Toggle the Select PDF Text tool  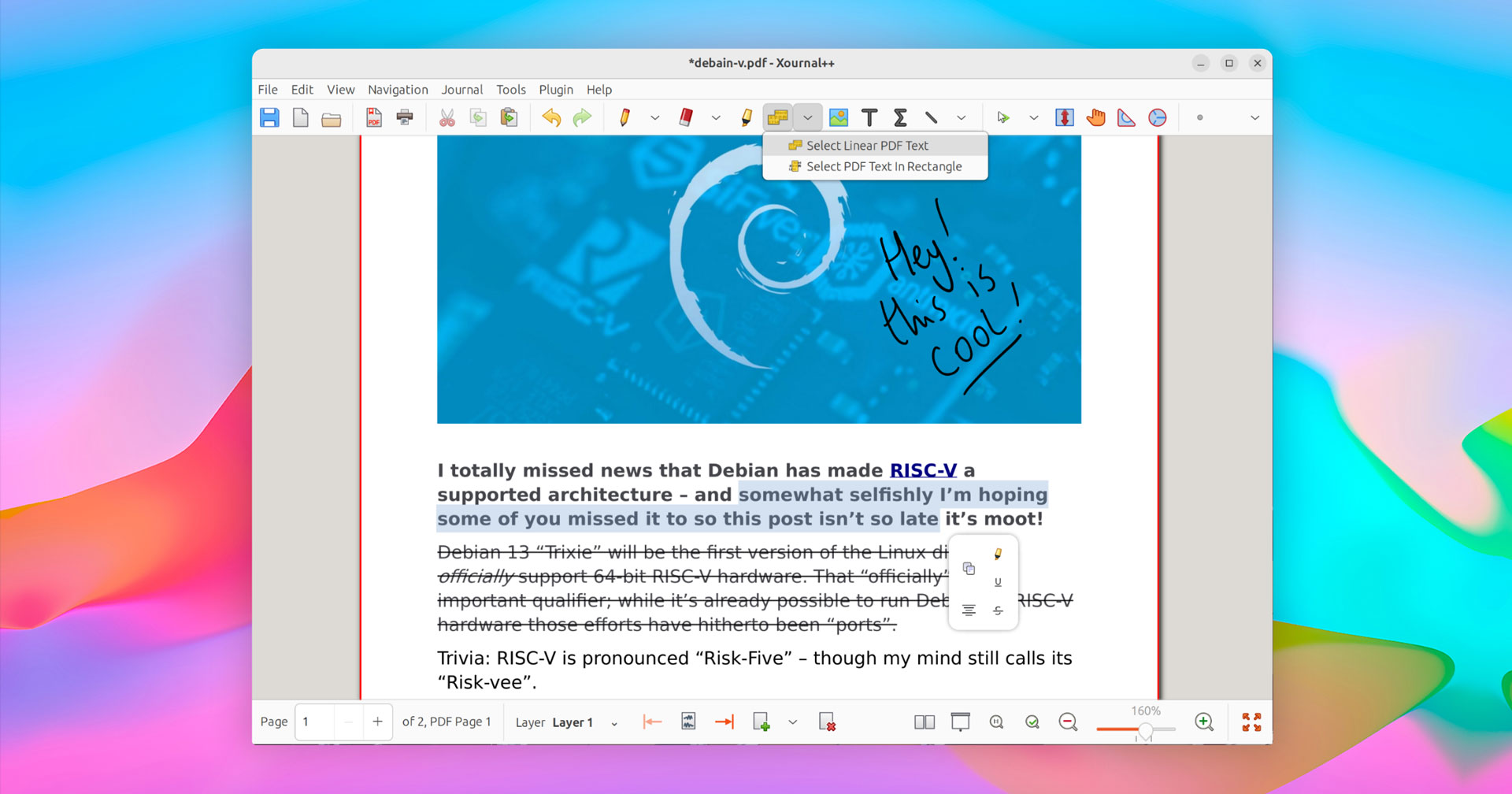[778, 118]
